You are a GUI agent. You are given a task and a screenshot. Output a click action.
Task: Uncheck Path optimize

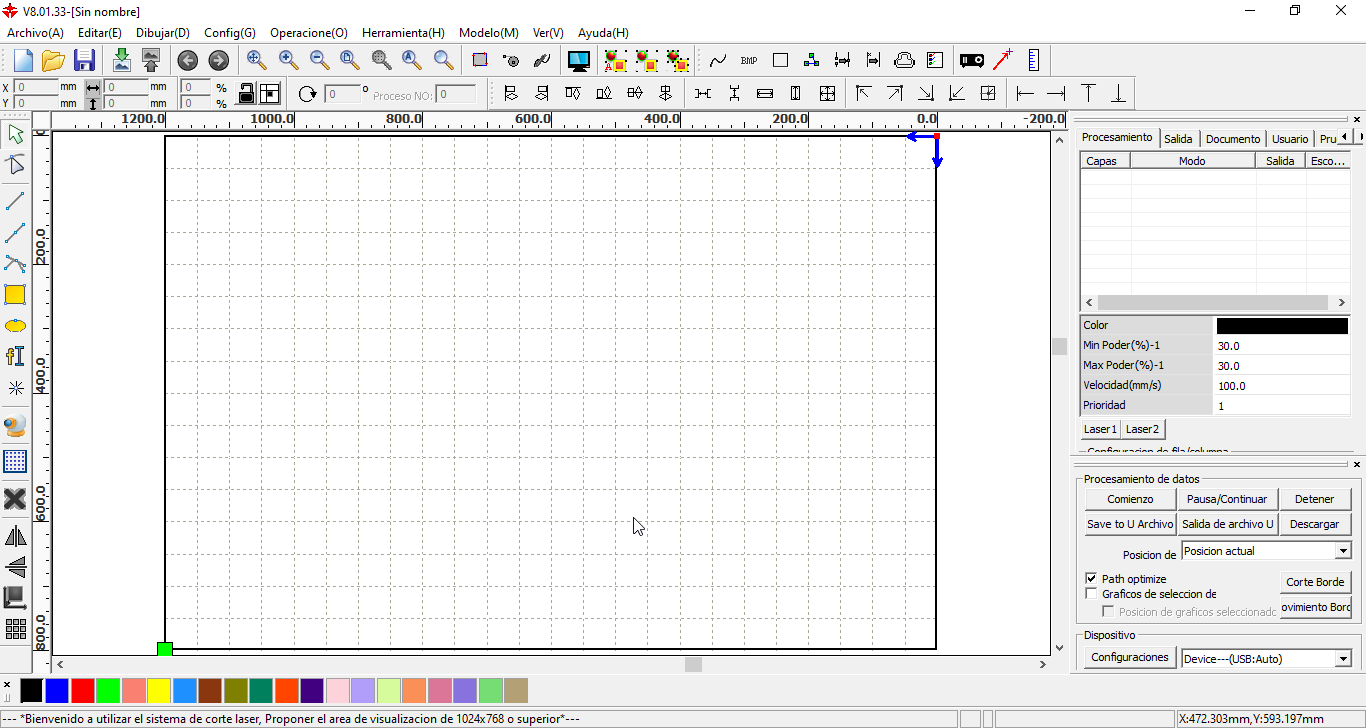point(1091,578)
